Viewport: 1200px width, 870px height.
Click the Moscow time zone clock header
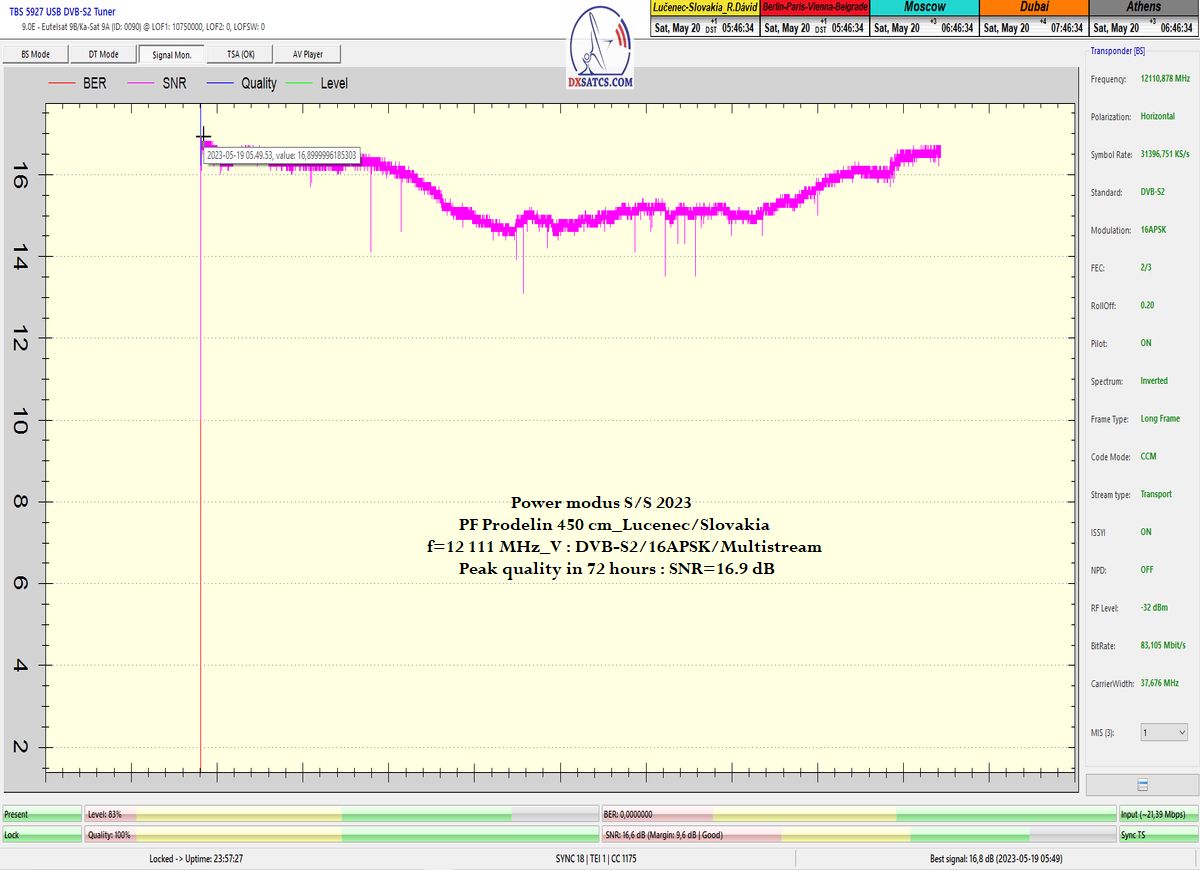point(924,7)
